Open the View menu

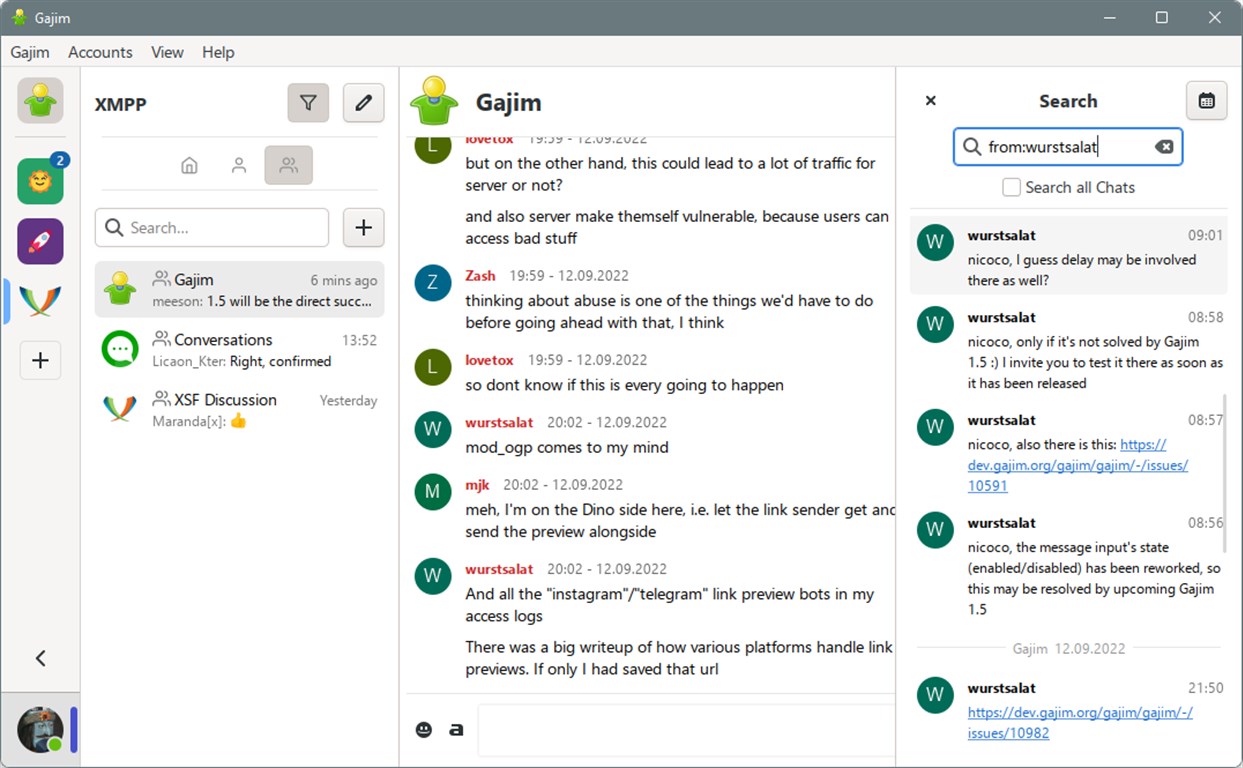[167, 52]
